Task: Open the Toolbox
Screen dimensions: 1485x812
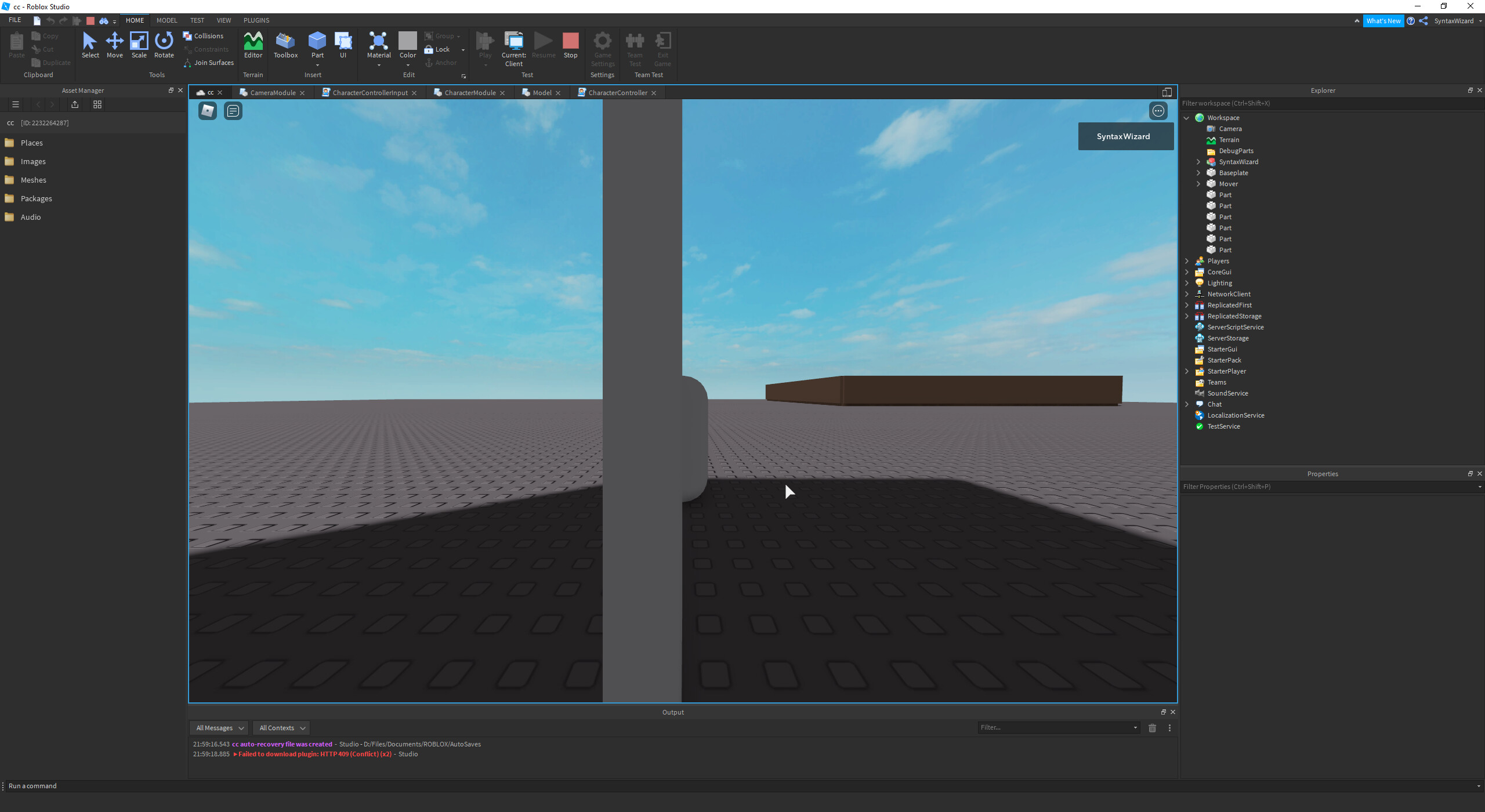Action: [285, 44]
